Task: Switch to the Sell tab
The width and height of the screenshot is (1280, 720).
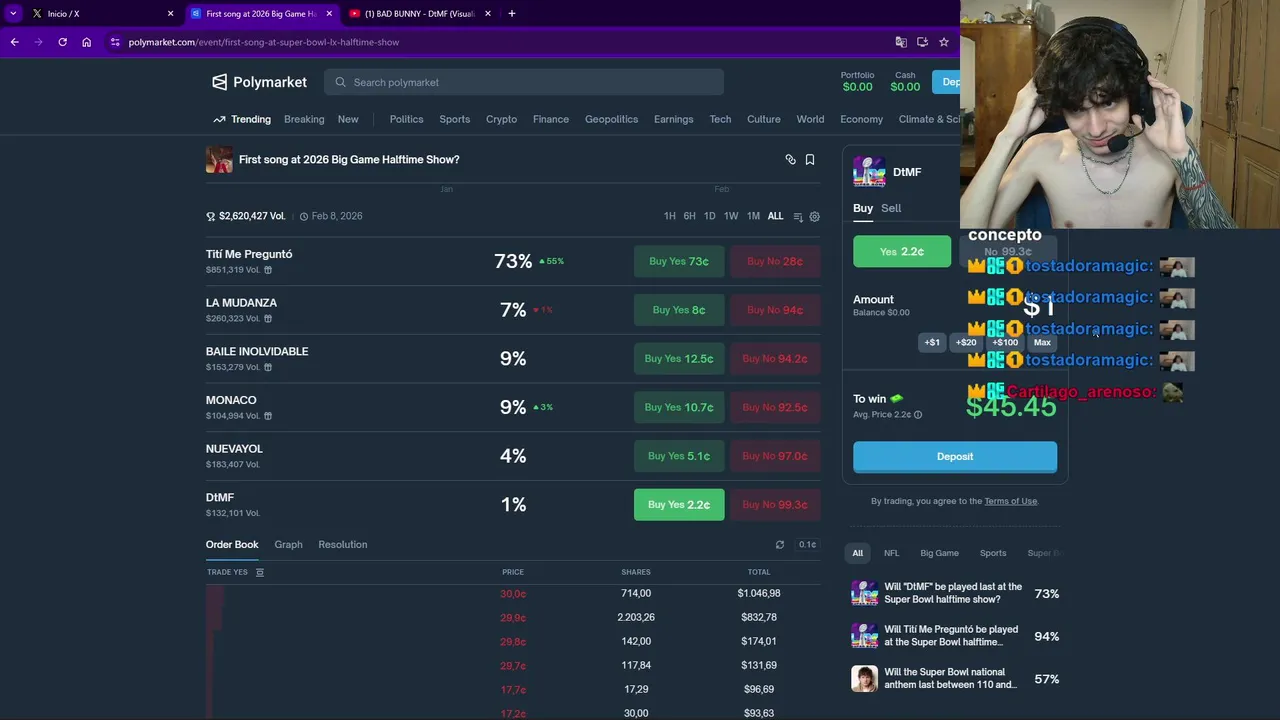Action: point(891,208)
